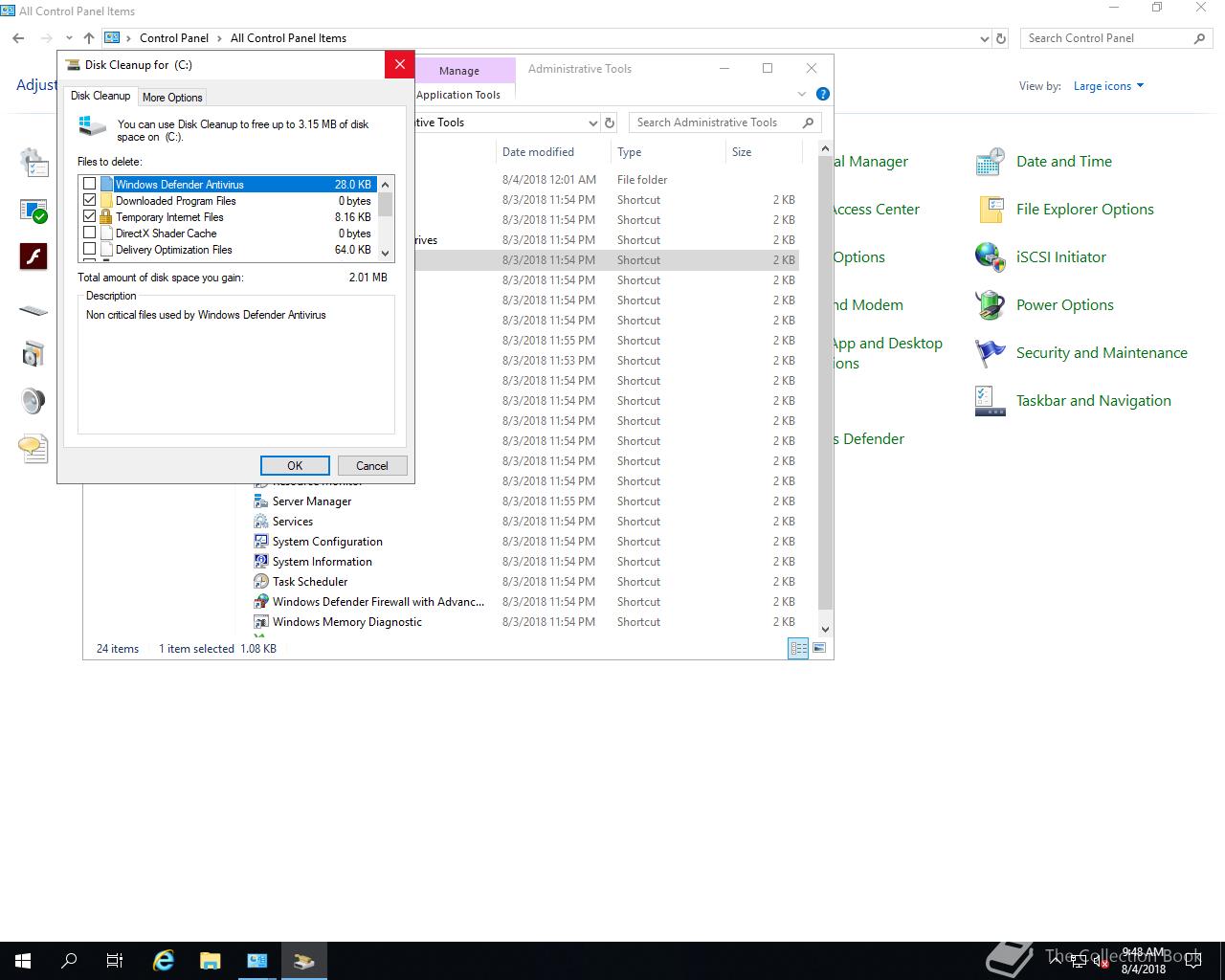The image size is (1225, 980).
Task: Check the Windows Defender Antivirus checkbox
Action: pyautogui.click(x=90, y=184)
